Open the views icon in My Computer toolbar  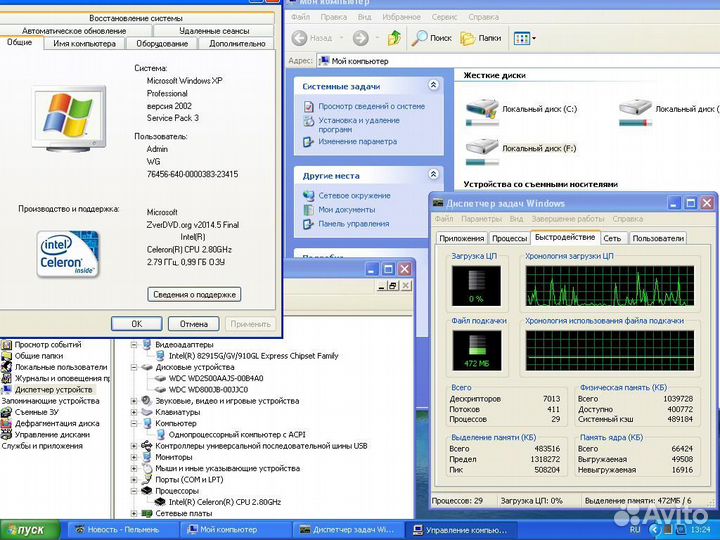(524, 38)
